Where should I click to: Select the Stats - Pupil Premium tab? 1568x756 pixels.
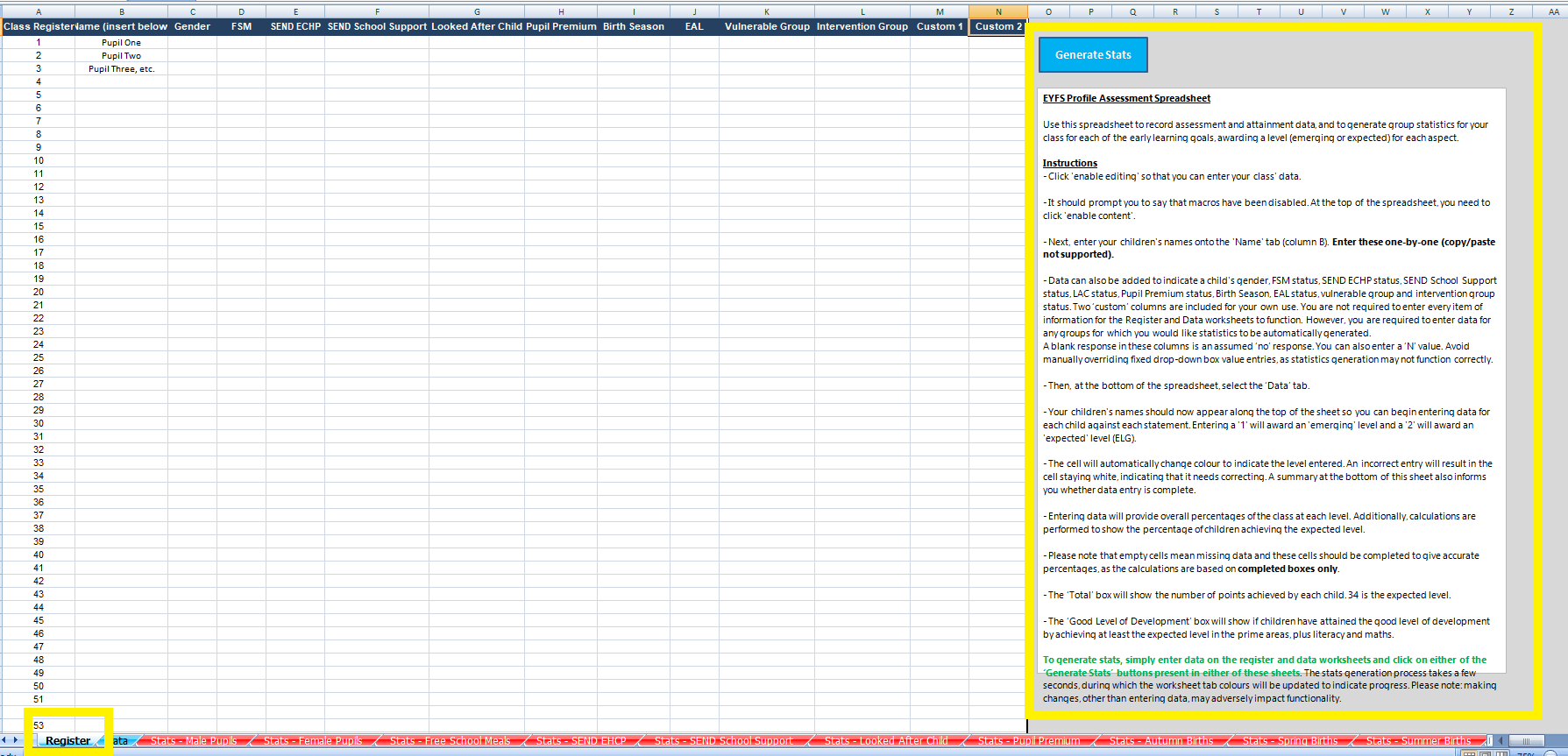tap(1029, 741)
